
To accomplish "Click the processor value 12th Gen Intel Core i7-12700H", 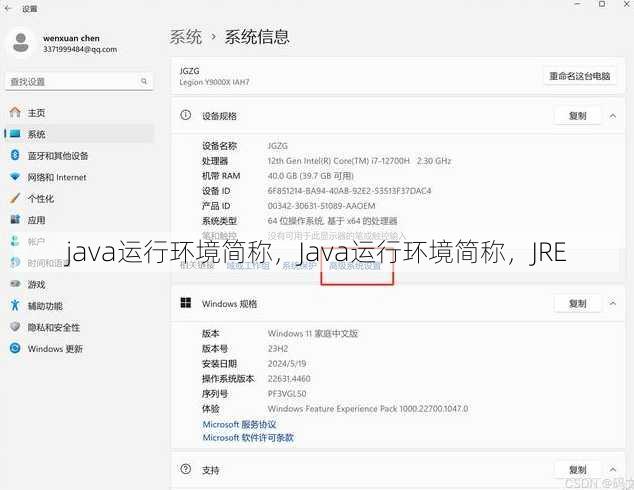I will 359,161.
